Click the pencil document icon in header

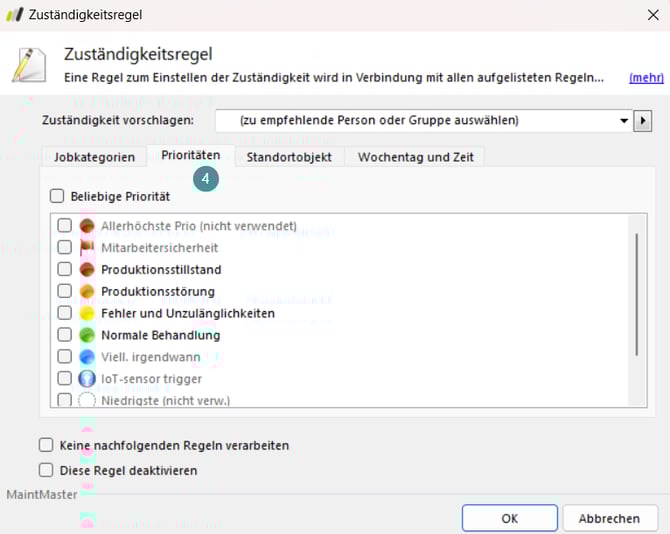[29, 65]
